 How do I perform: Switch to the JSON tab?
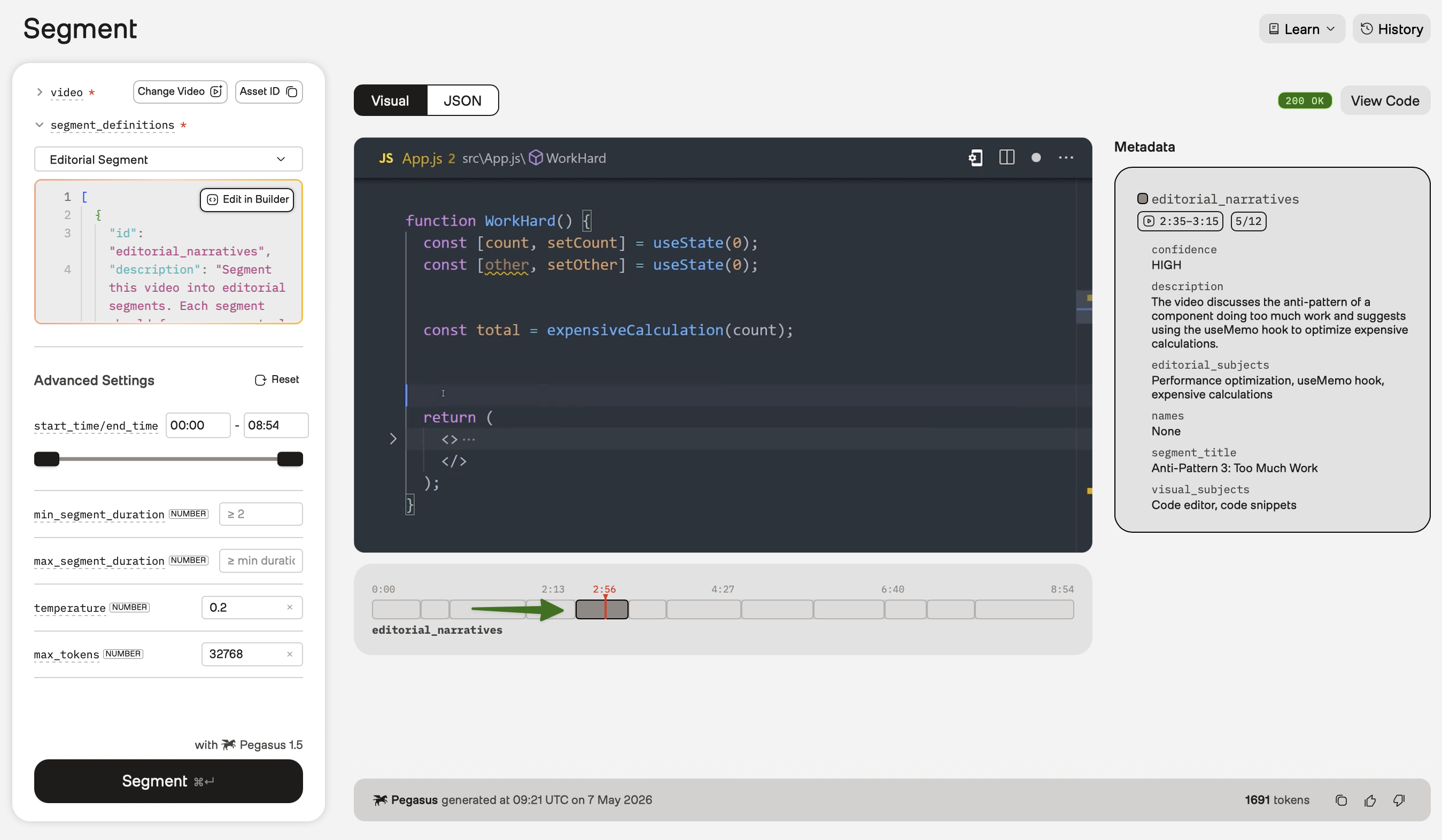[462, 100]
